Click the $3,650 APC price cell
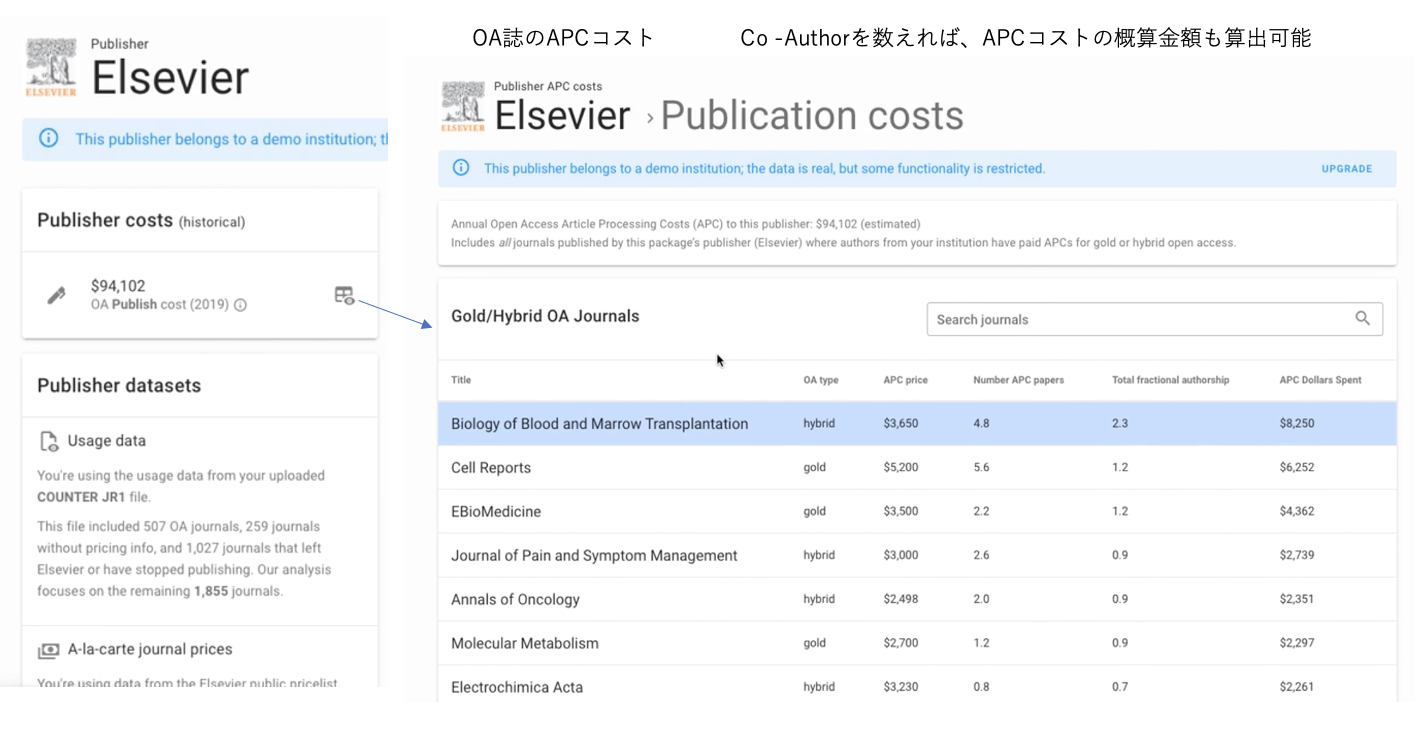The image size is (1424, 736). [x=901, y=424]
